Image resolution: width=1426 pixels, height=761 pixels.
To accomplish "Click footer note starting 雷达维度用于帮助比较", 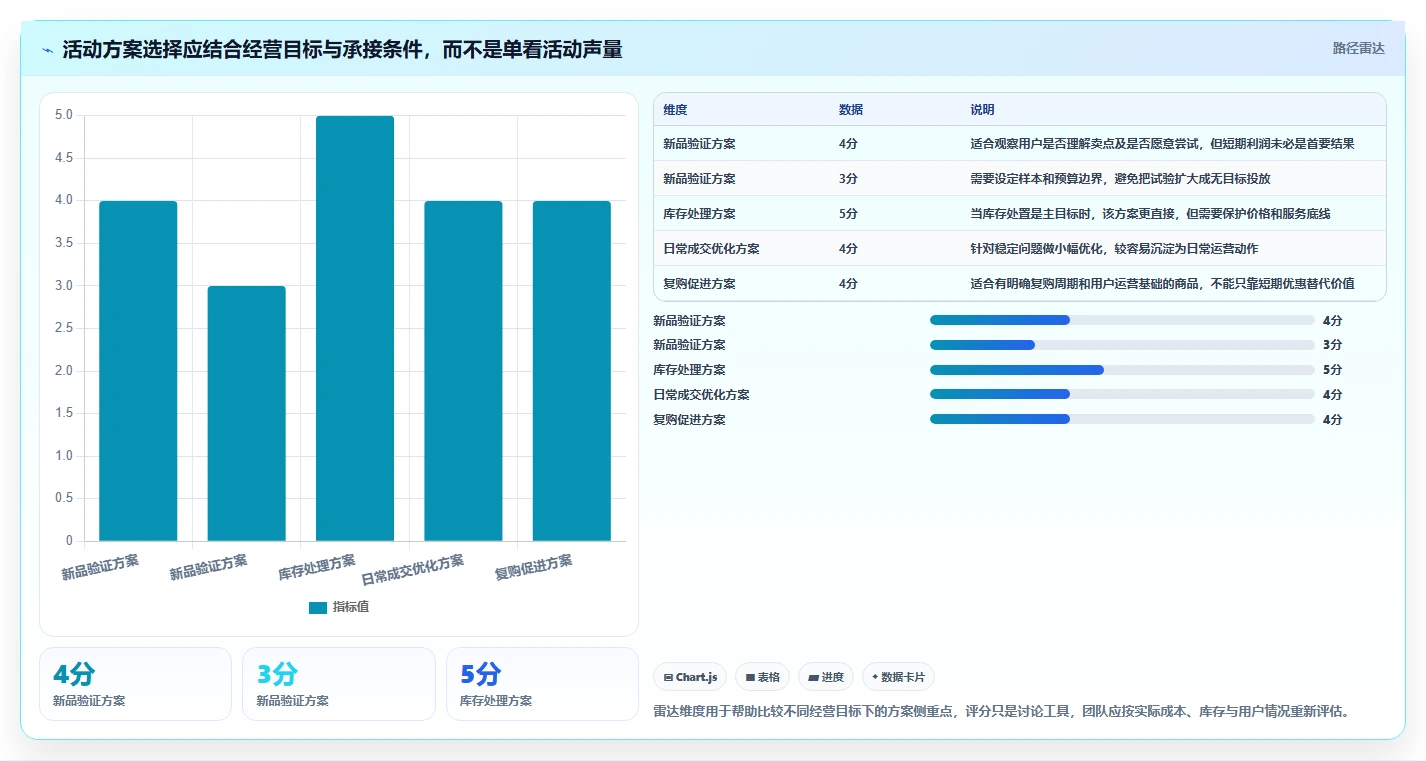I will coord(1002,712).
